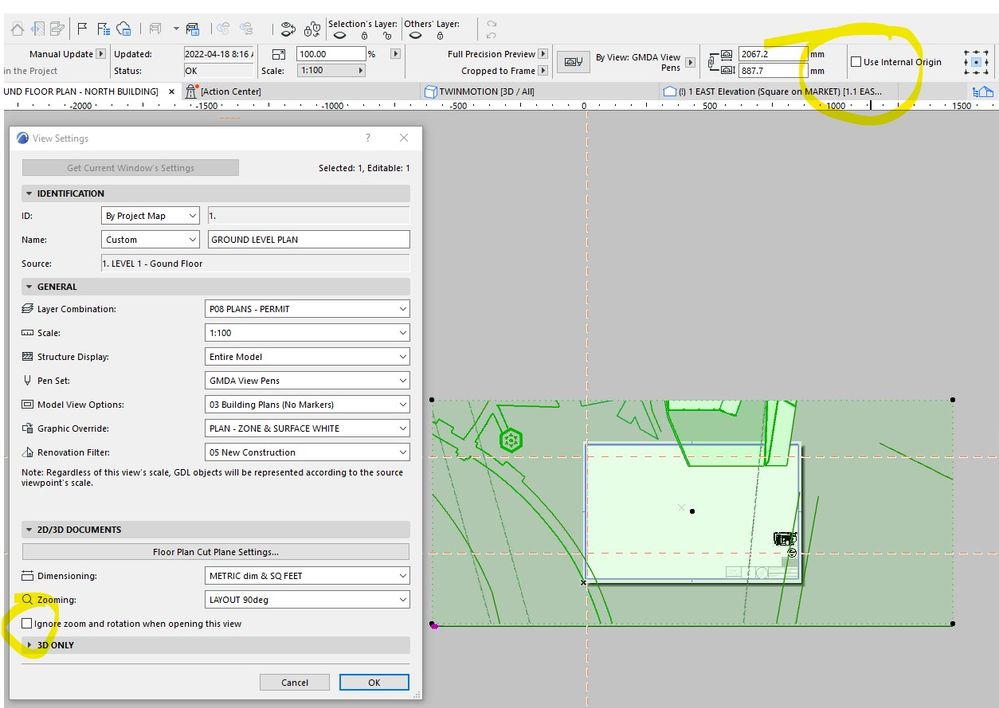Click the help question mark in View Settings
999x708 pixels.
point(368,138)
